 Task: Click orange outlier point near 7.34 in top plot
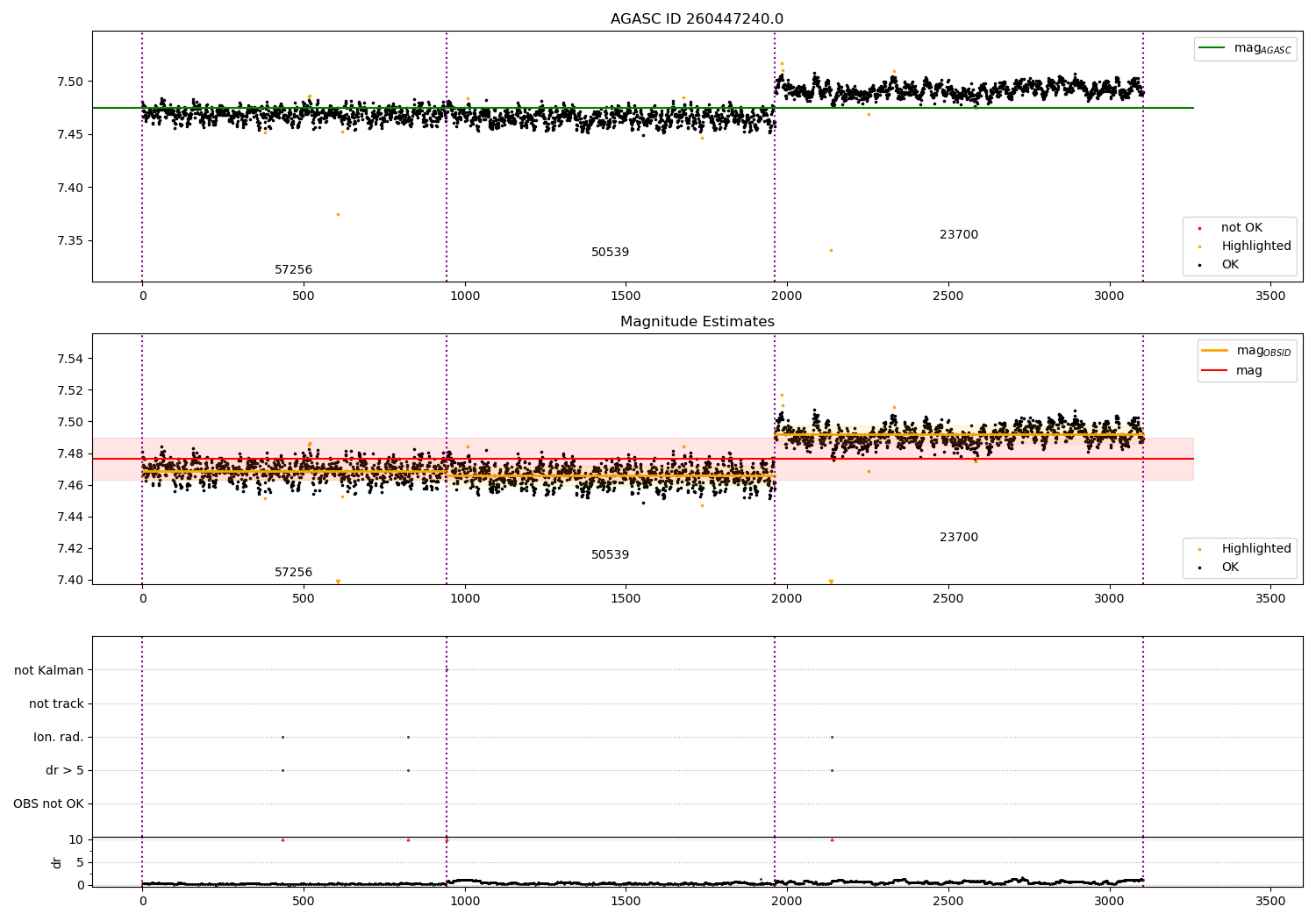point(831,251)
